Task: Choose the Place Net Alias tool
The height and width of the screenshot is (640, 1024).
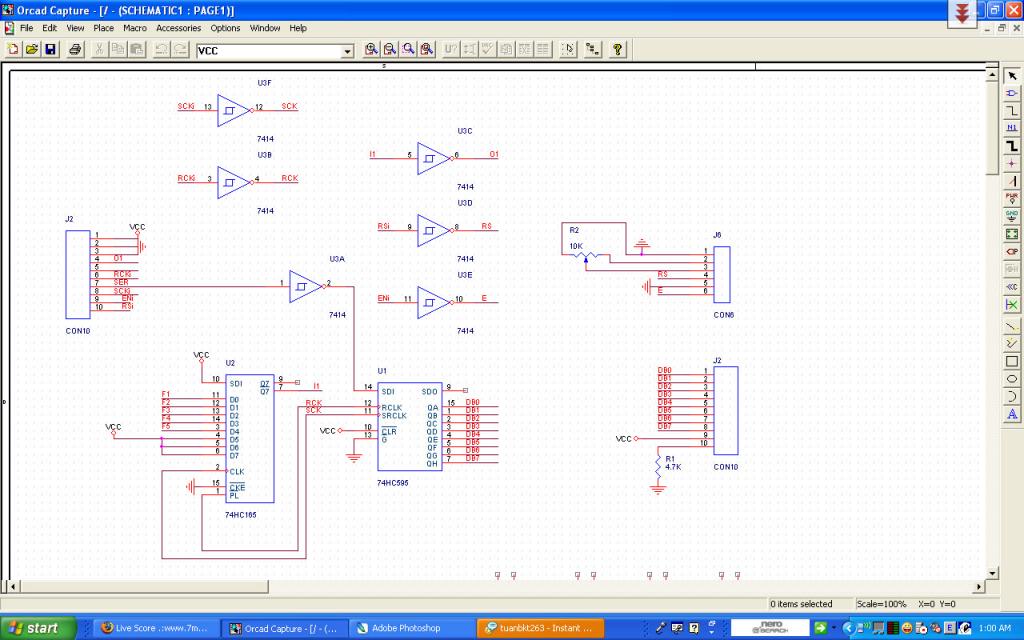Action: [x=1012, y=128]
